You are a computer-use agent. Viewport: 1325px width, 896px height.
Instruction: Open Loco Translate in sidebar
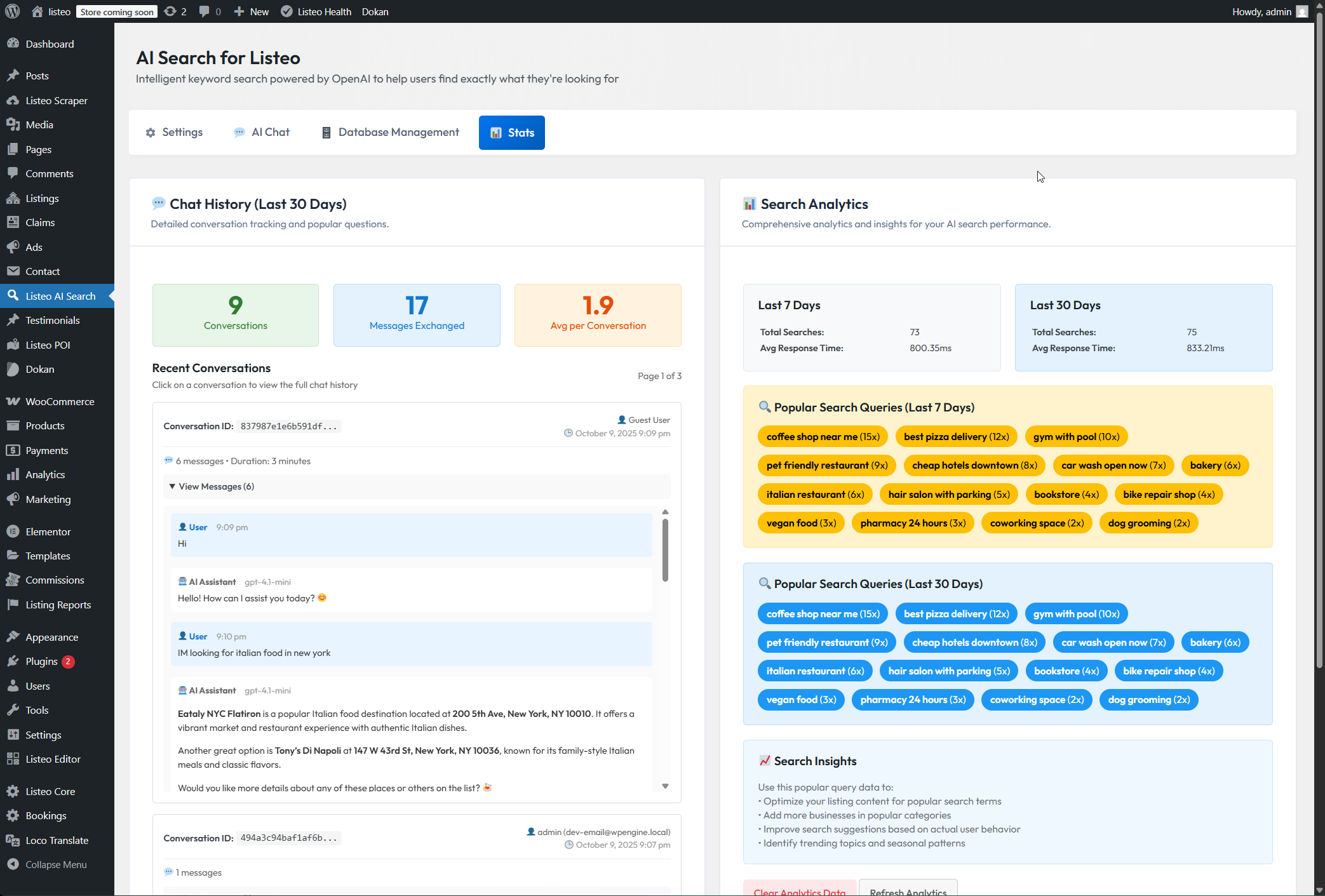[x=57, y=840]
